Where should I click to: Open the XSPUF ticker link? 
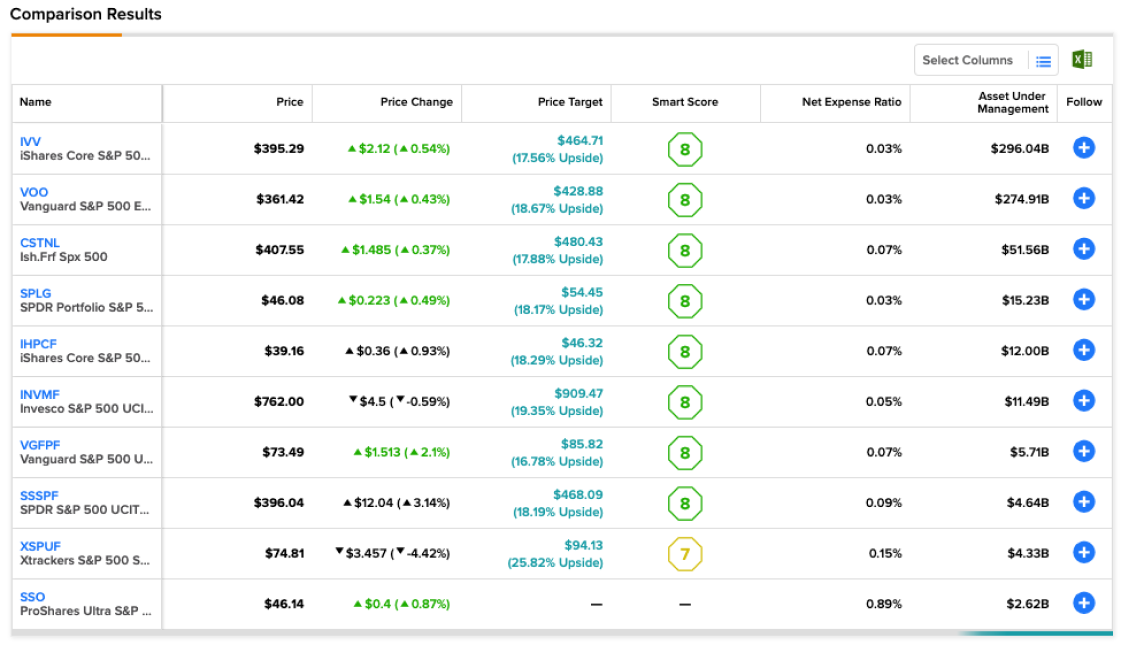[40, 546]
